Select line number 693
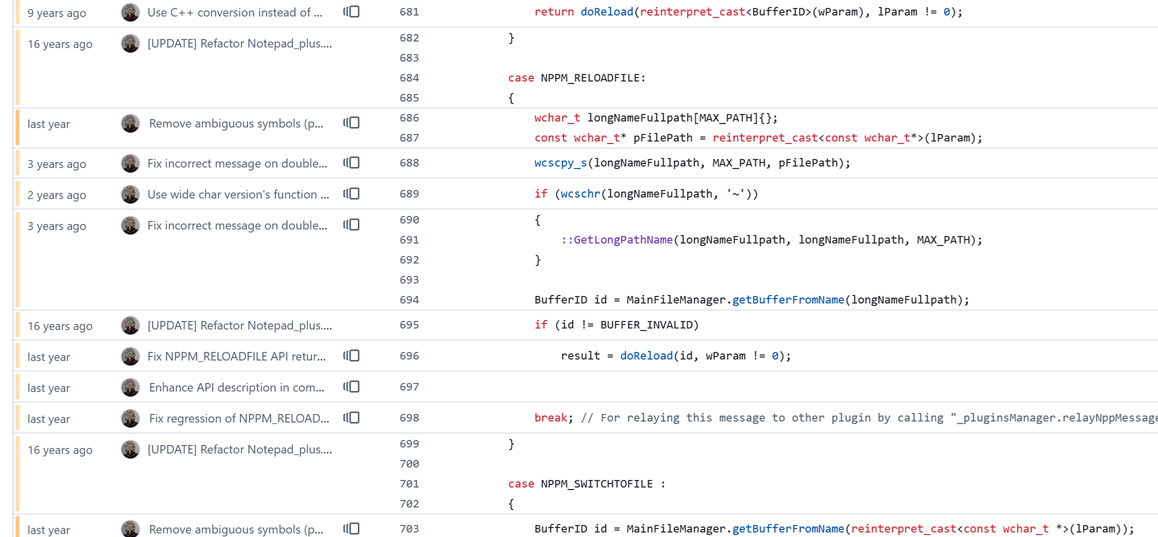This screenshot has width=1158, height=537. click(408, 280)
